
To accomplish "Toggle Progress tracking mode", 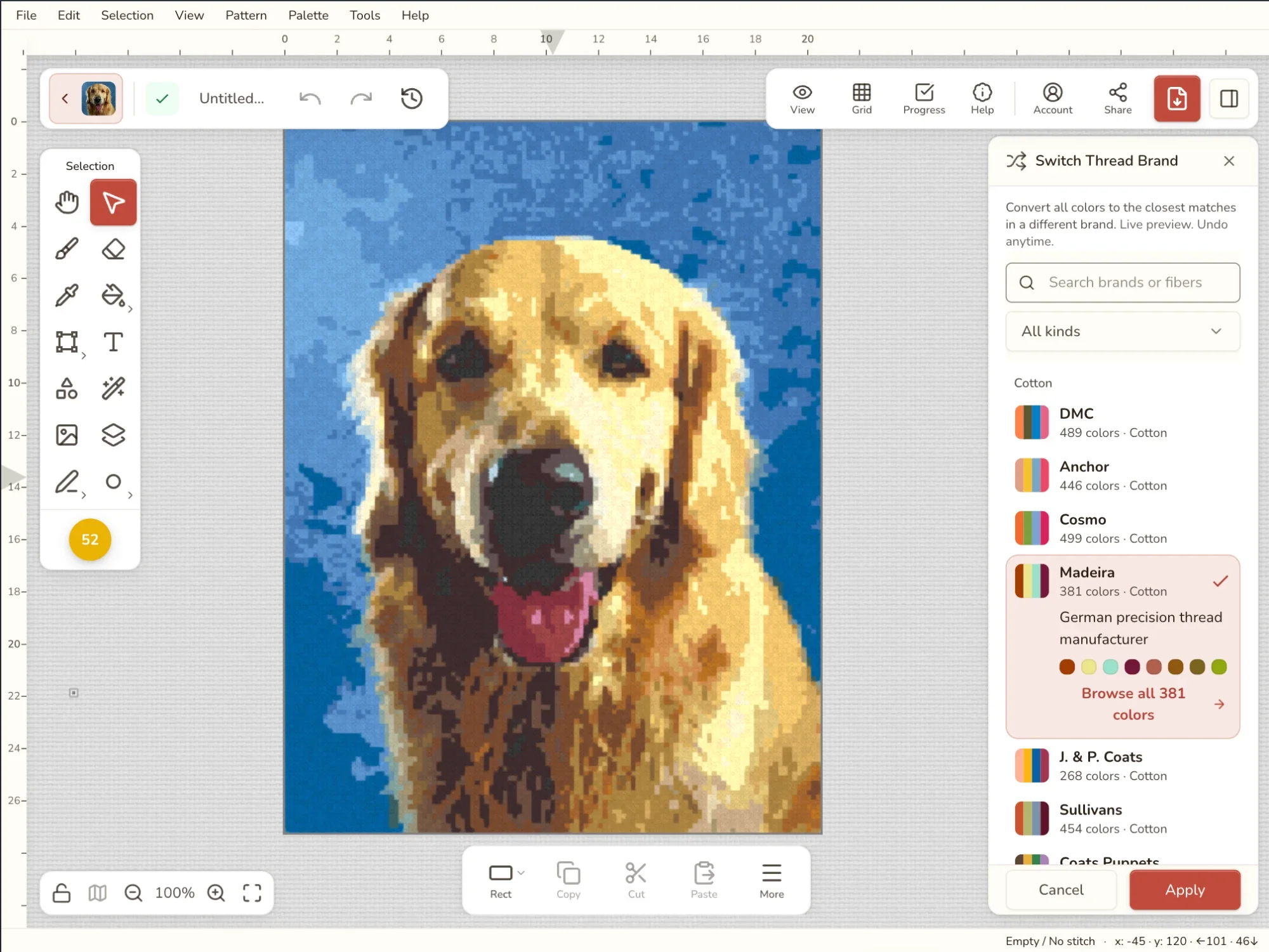I will click(x=924, y=99).
